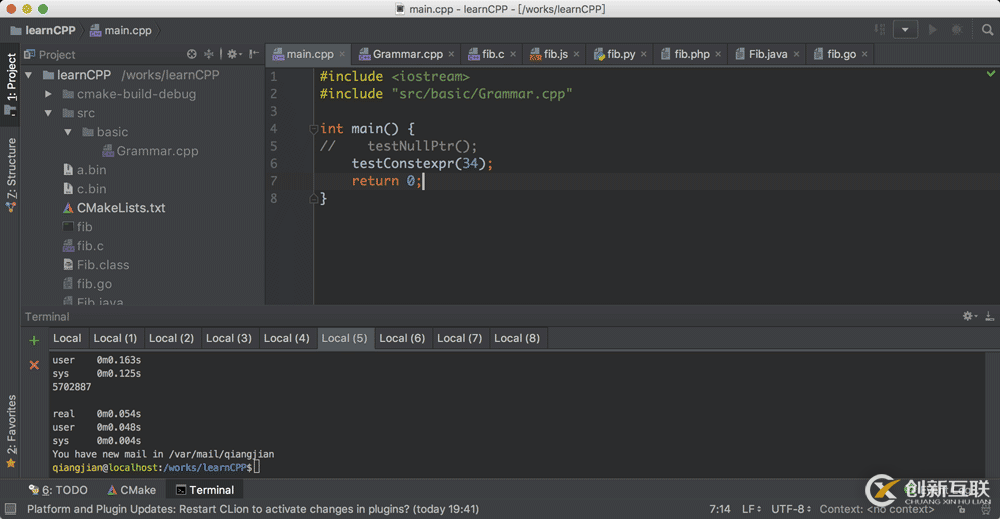Image resolution: width=1000 pixels, height=519 pixels.
Task: Select fib.go in project tree
Action: coord(87,284)
